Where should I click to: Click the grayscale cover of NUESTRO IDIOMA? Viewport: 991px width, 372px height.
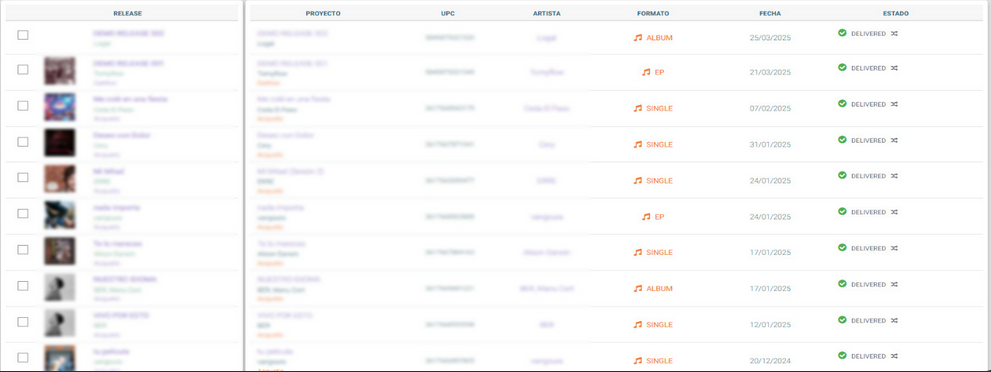tap(60, 287)
